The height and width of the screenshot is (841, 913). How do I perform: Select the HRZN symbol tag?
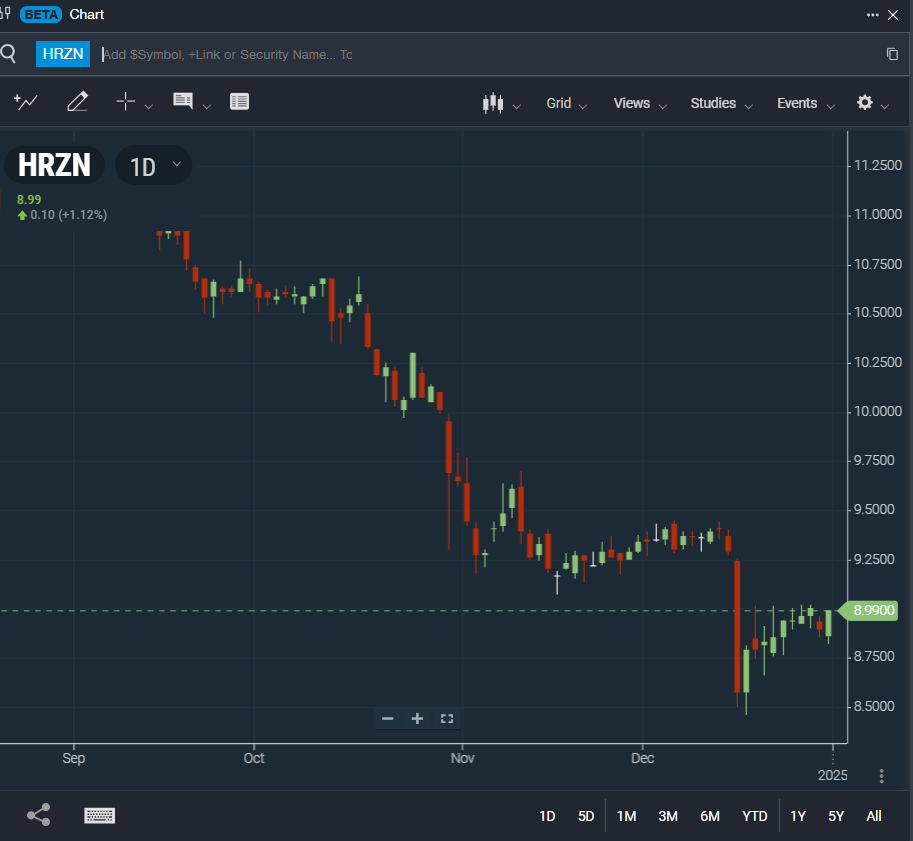pyautogui.click(x=63, y=54)
